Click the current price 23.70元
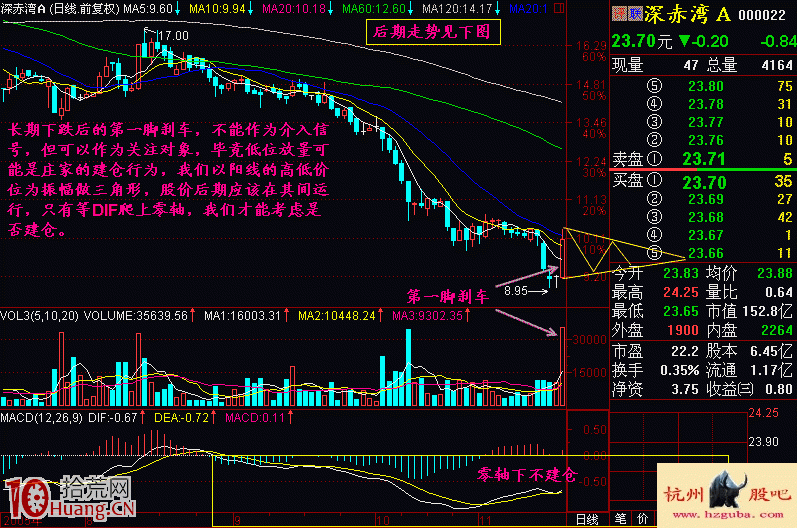 (x=641, y=41)
